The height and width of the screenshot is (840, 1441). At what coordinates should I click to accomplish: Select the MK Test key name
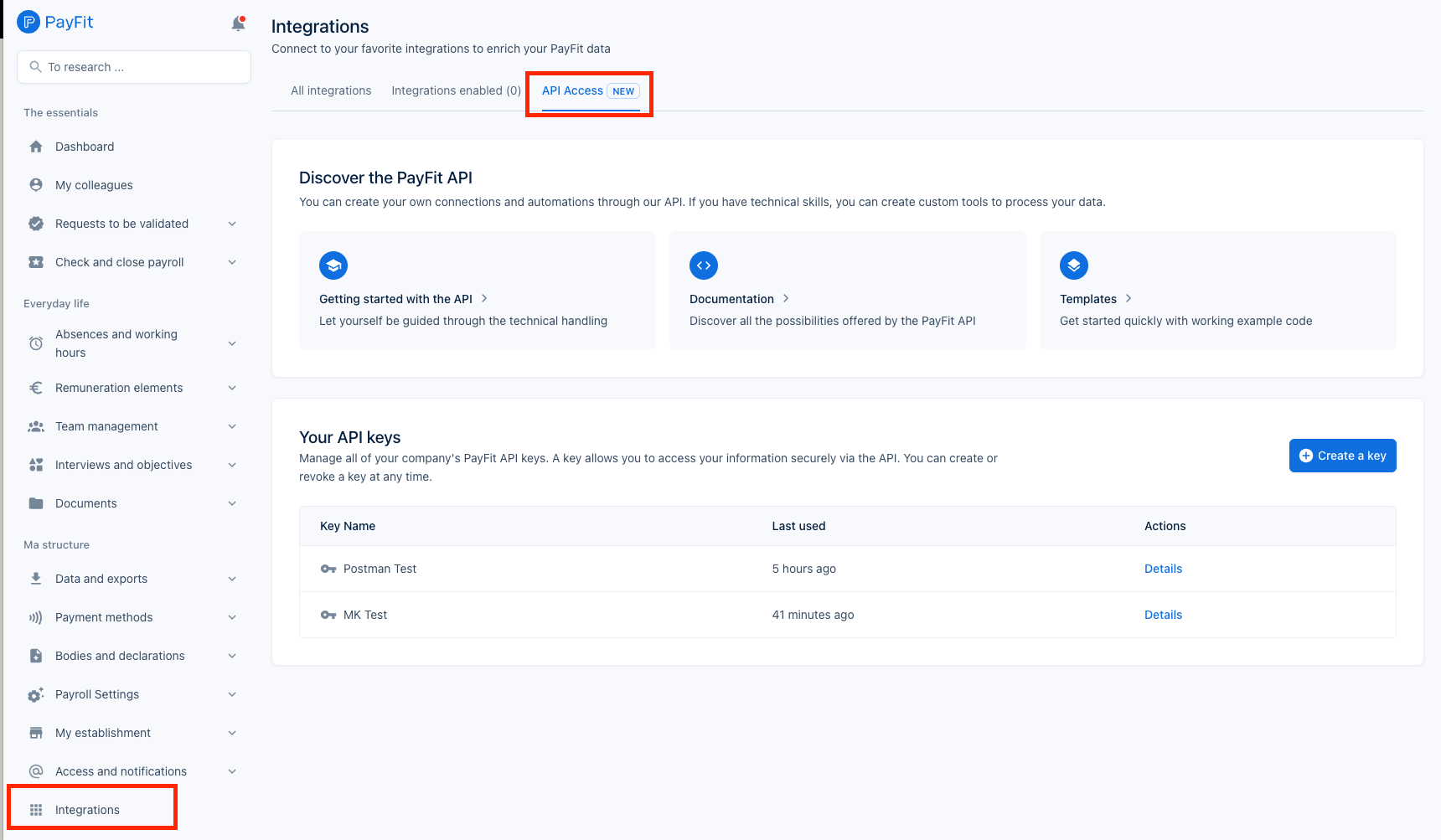[365, 615]
